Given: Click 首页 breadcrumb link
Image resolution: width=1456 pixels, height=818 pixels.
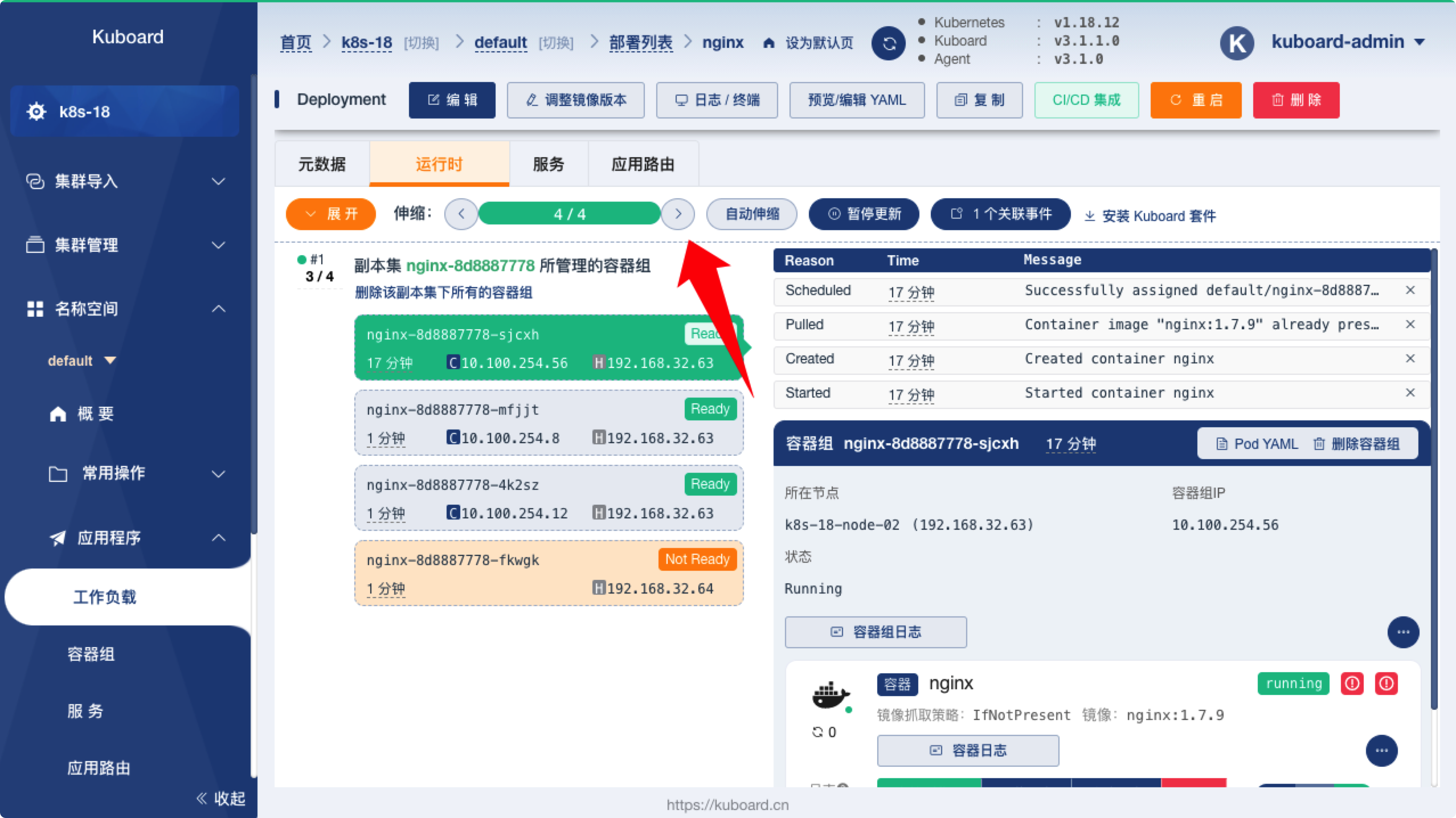Looking at the screenshot, I should (296, 43).
